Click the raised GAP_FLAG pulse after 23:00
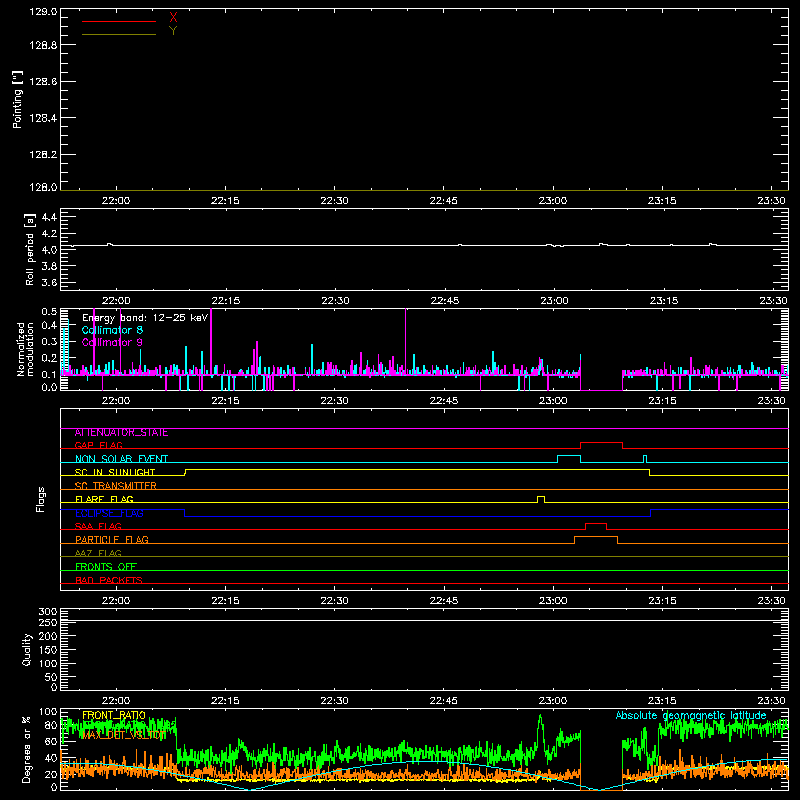This screenshot has width=800, height=800. (x=602, y=443)
